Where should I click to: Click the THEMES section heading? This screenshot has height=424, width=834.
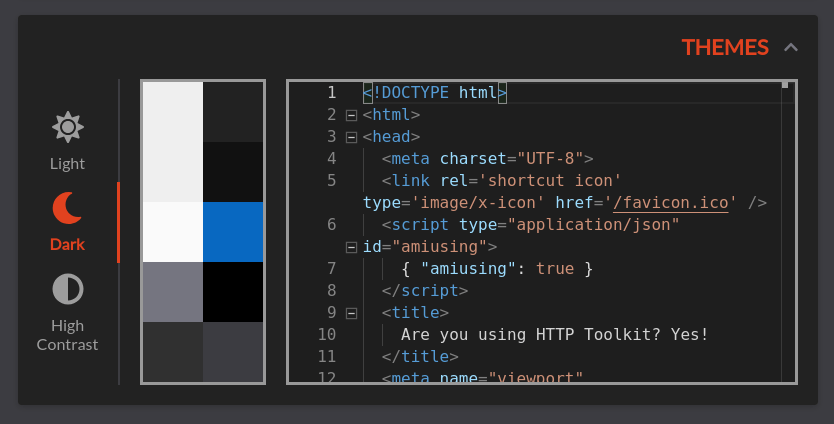725,47
